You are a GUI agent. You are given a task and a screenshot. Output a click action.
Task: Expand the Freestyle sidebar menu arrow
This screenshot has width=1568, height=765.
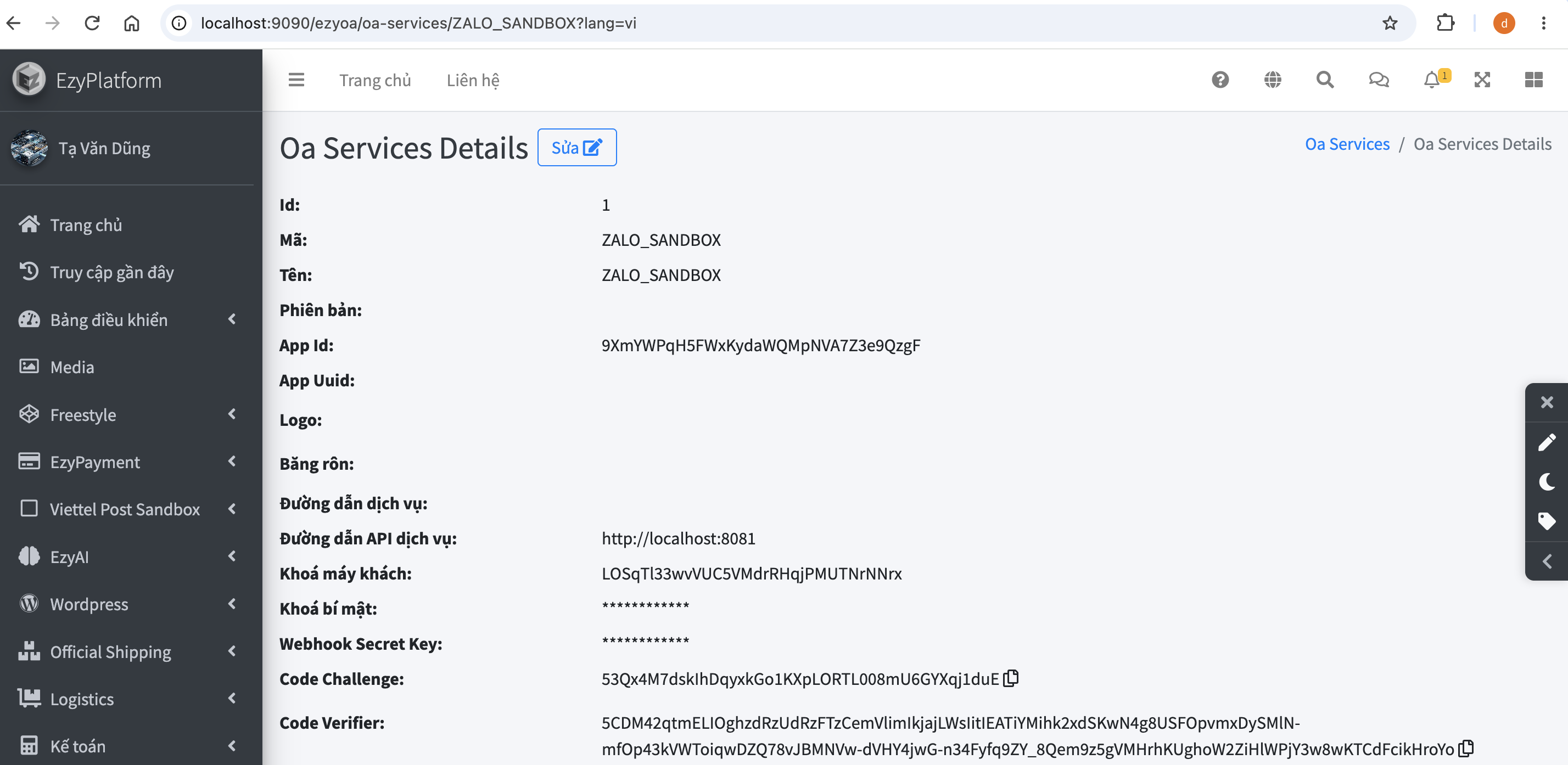(232, 414)
